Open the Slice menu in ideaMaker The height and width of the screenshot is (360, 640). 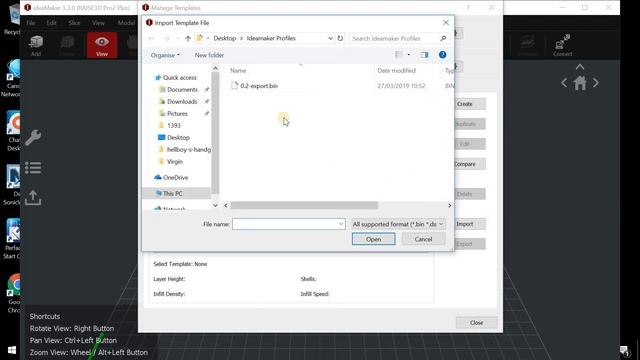(x=74, y=23)
